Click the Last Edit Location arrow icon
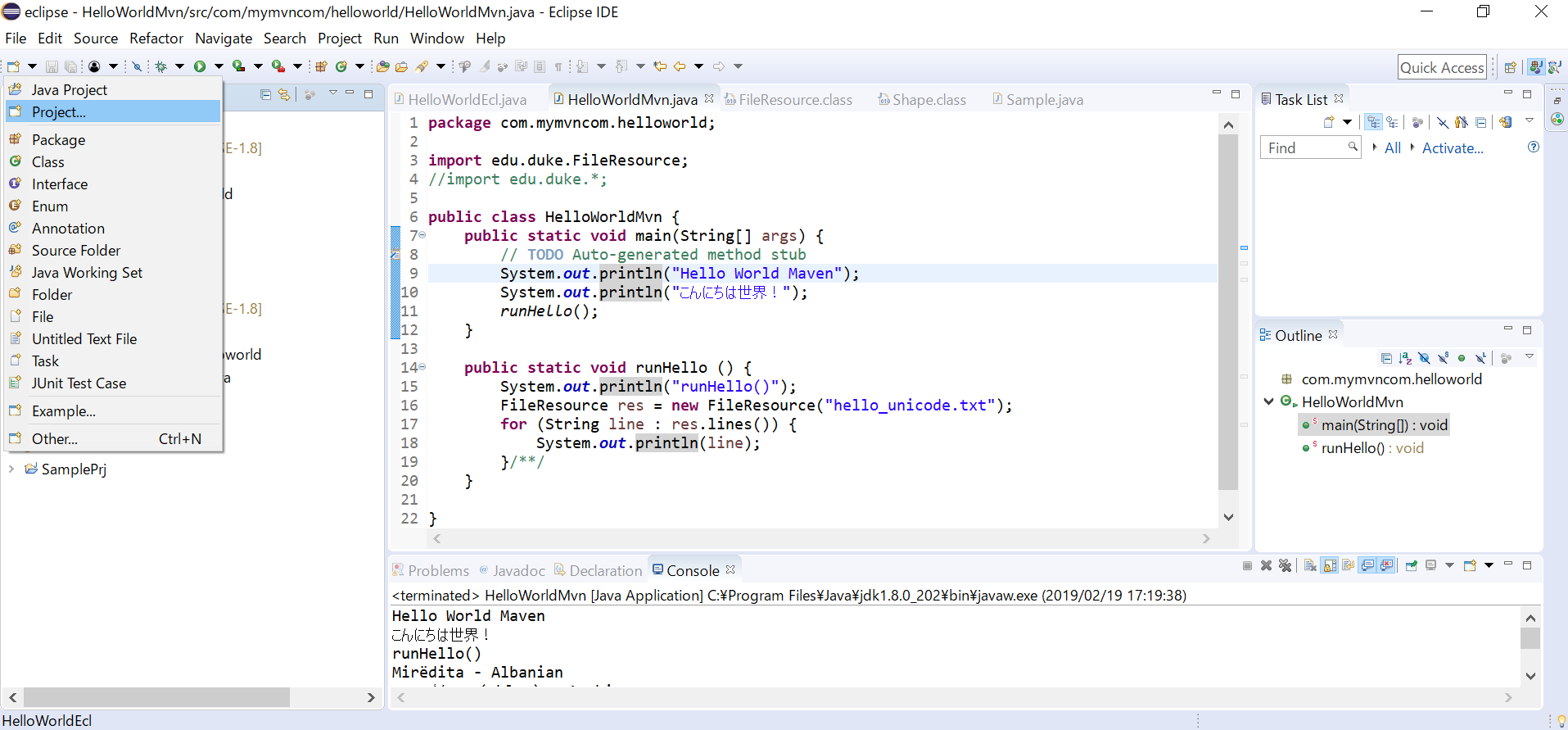1568x730 pixels. (x=659, y=66)
